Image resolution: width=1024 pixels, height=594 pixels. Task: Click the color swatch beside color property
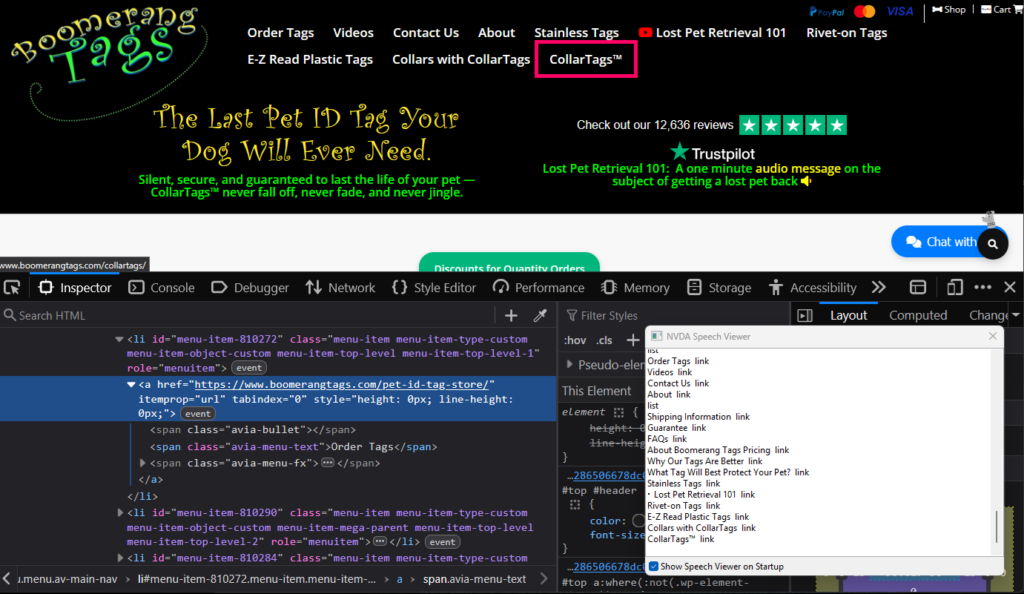[x=639, y=521]
